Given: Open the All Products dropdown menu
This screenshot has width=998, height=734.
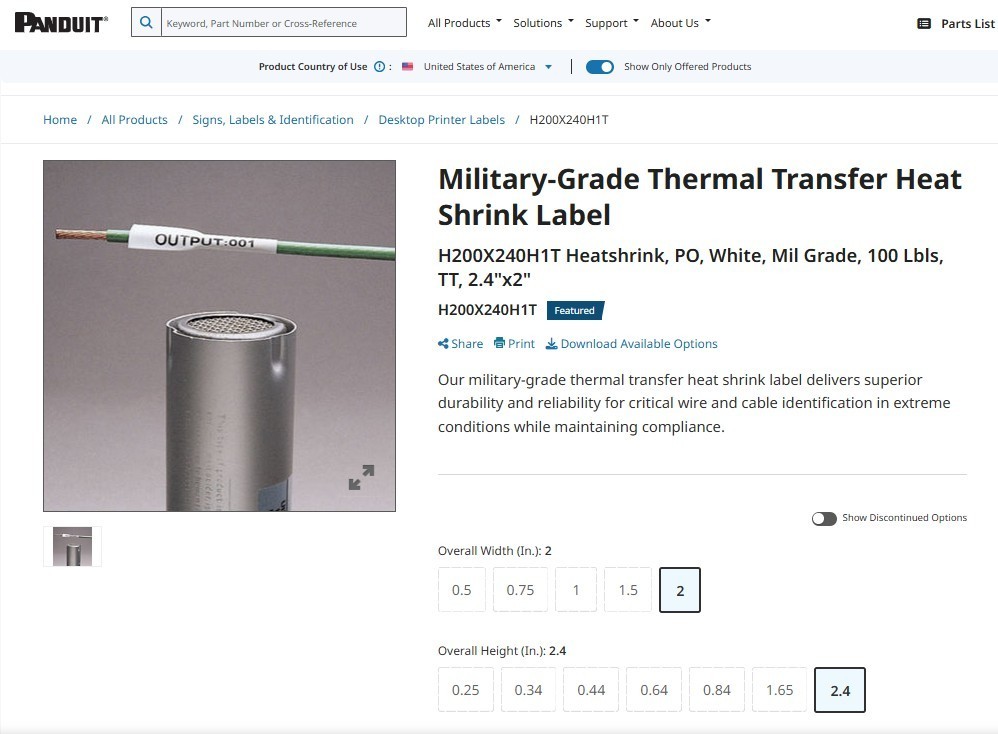Looking at the screenshot, I should (465, 23).
